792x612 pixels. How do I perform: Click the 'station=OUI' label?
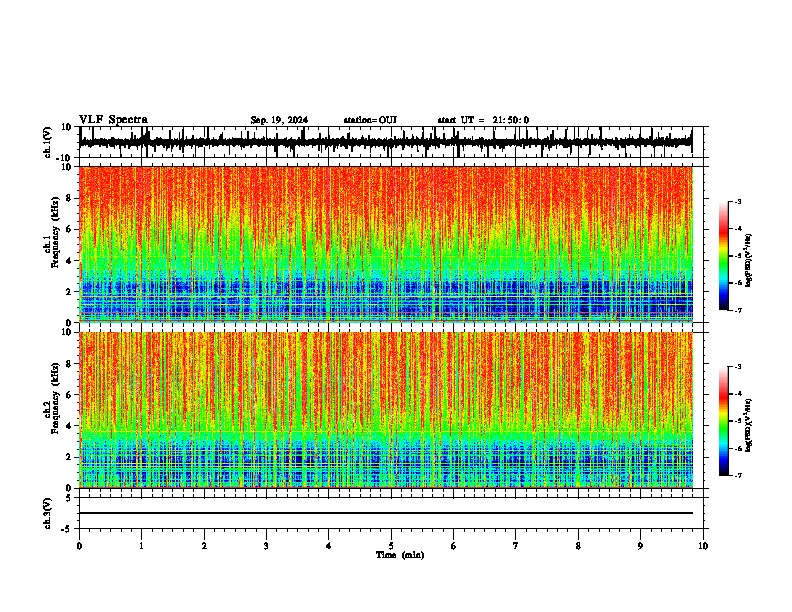click(x=370, y=120)
